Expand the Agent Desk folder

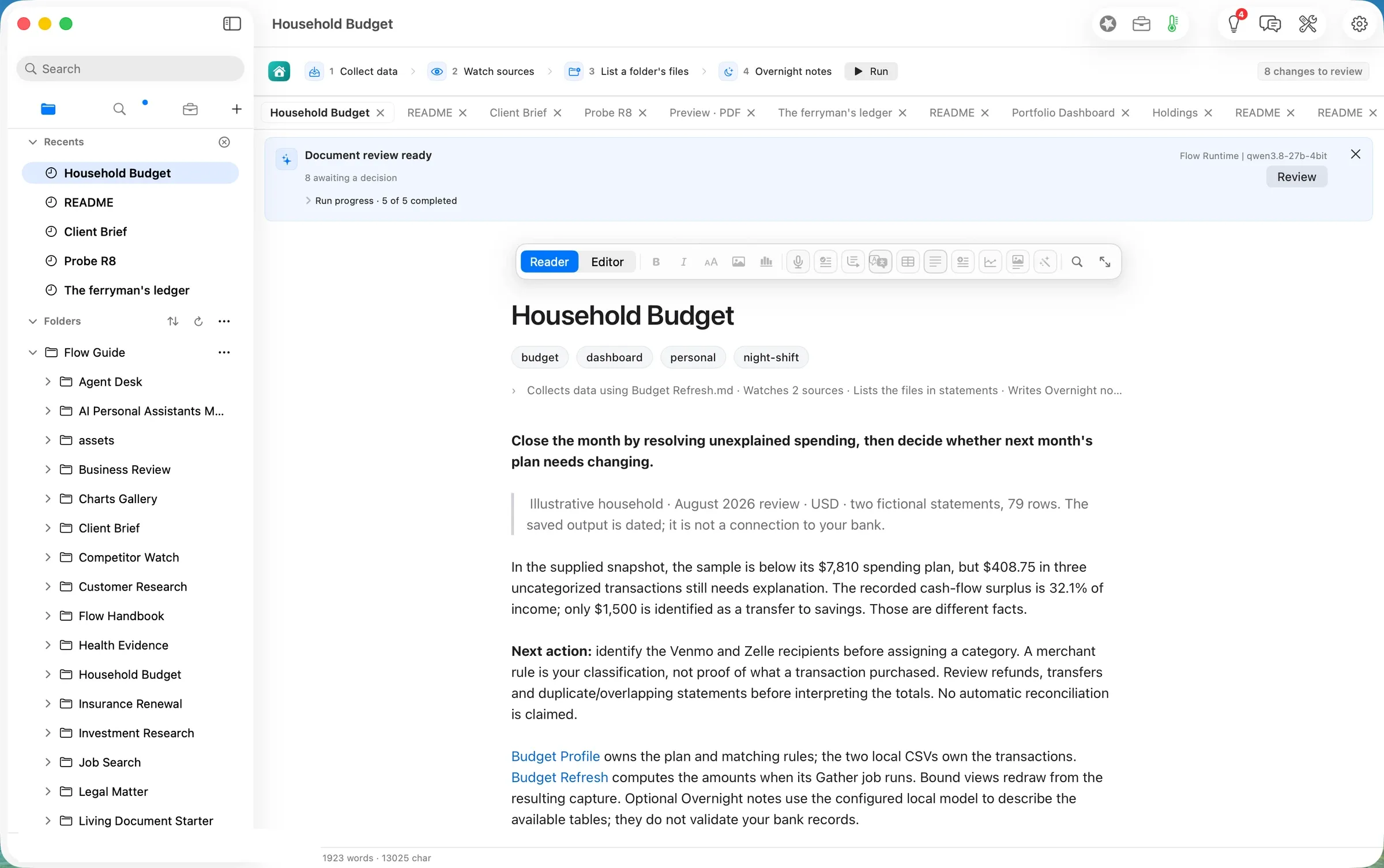(48, 382)
